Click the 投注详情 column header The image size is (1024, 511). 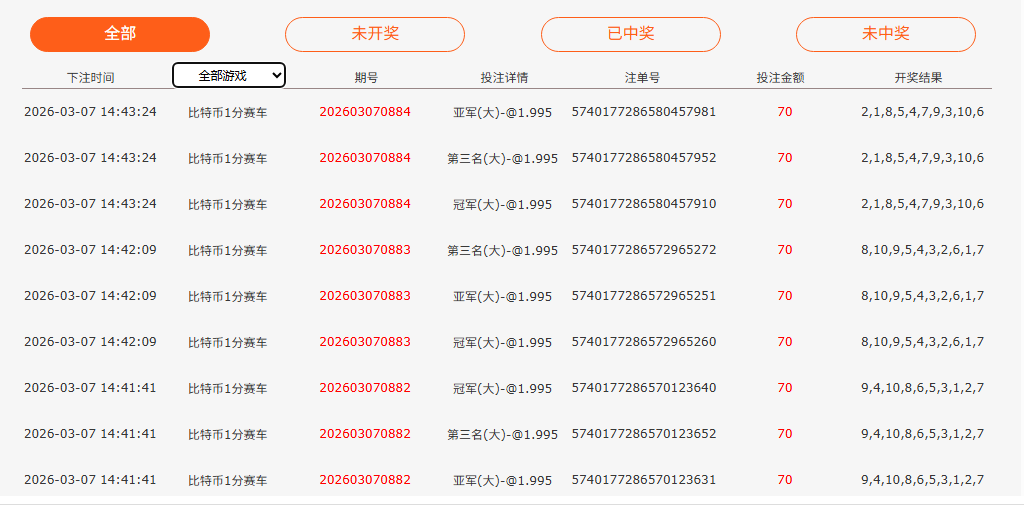click(504, 77)
